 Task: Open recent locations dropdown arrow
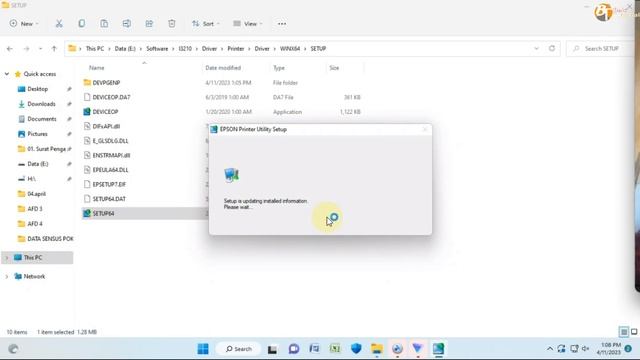click(x=40, y=49)
